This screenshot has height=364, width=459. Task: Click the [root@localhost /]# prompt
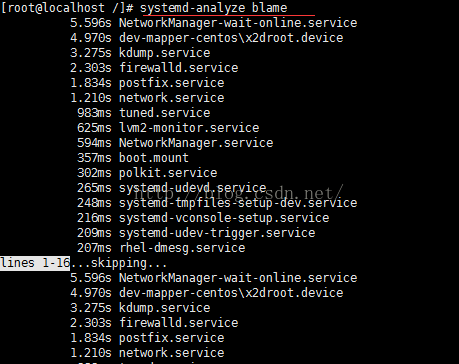click(x=67, y=8)
